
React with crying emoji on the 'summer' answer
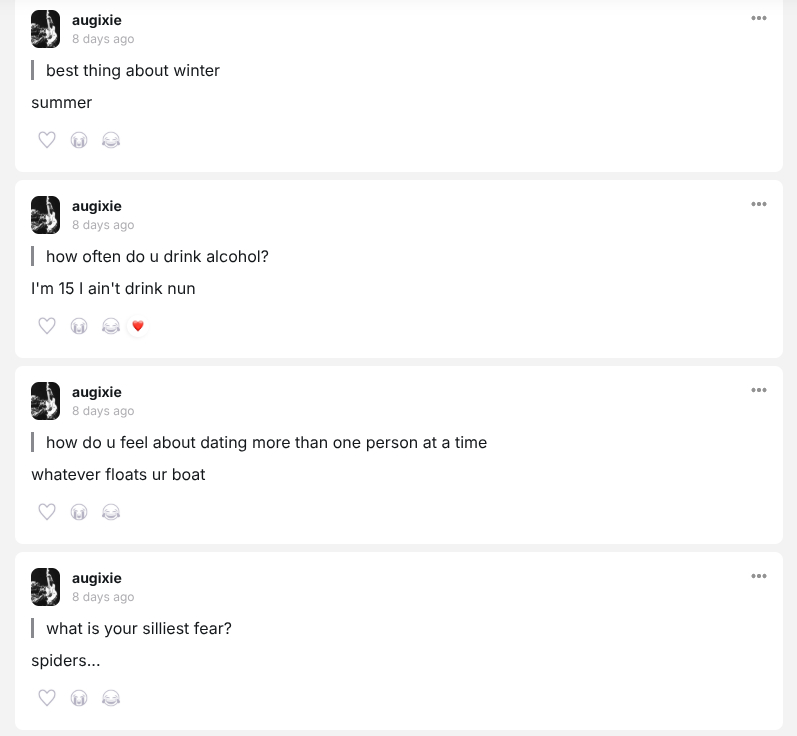coord(79,140)
